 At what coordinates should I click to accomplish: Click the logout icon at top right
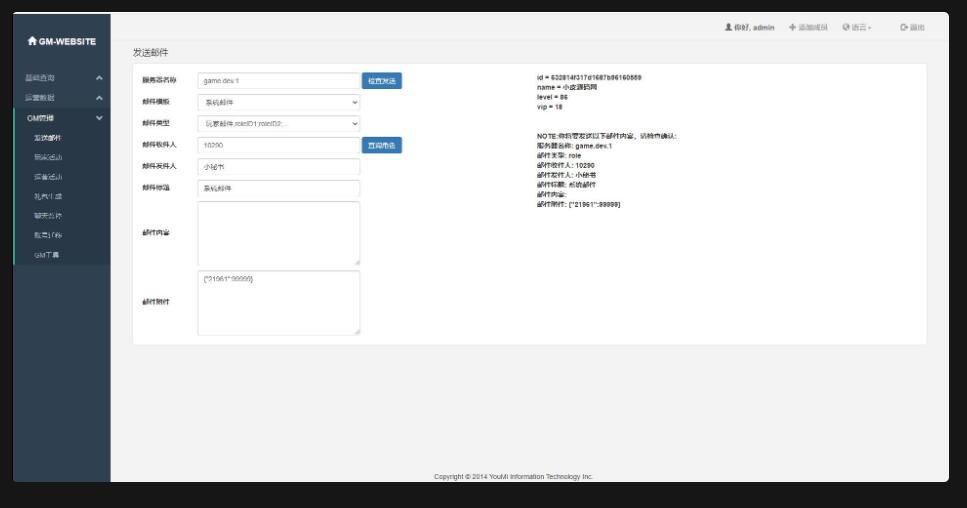pyautogui.click(x=904, y=28)
